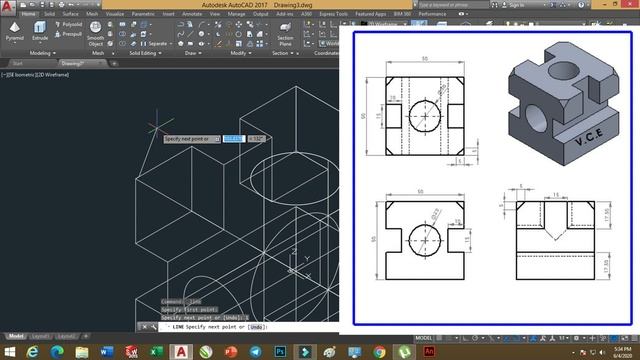Open Excel from the taskbar
This screenshot has height=360, width=640.
[156, 351]
